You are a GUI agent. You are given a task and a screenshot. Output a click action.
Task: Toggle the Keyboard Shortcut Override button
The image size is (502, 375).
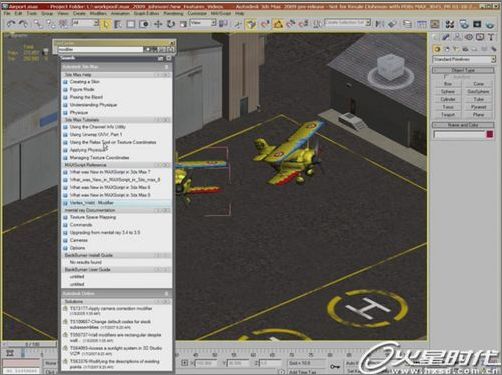(251, 24)
